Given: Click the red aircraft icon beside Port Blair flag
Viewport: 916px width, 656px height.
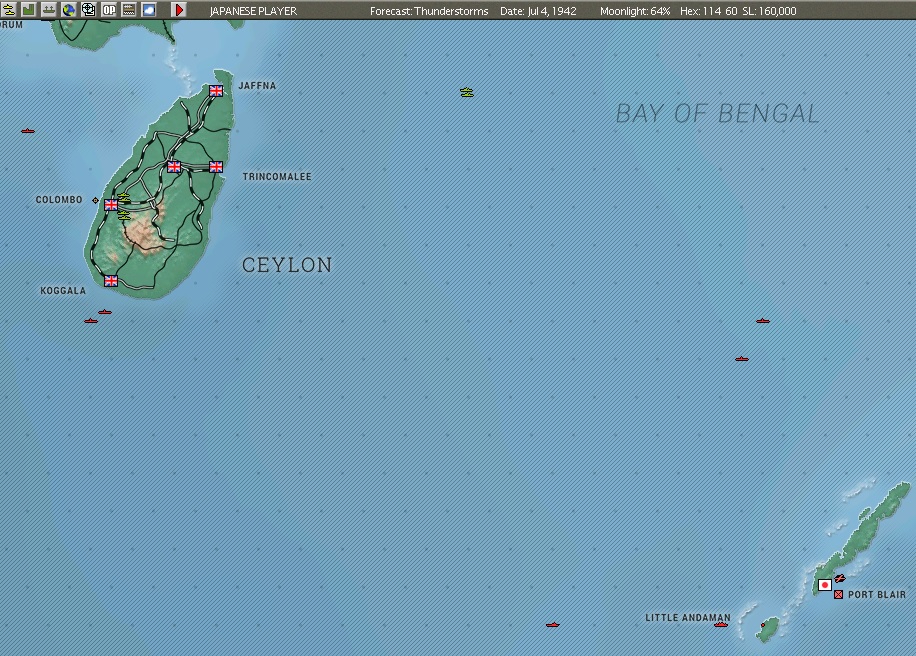Looking at the screenshot, I should click(839, 578).
